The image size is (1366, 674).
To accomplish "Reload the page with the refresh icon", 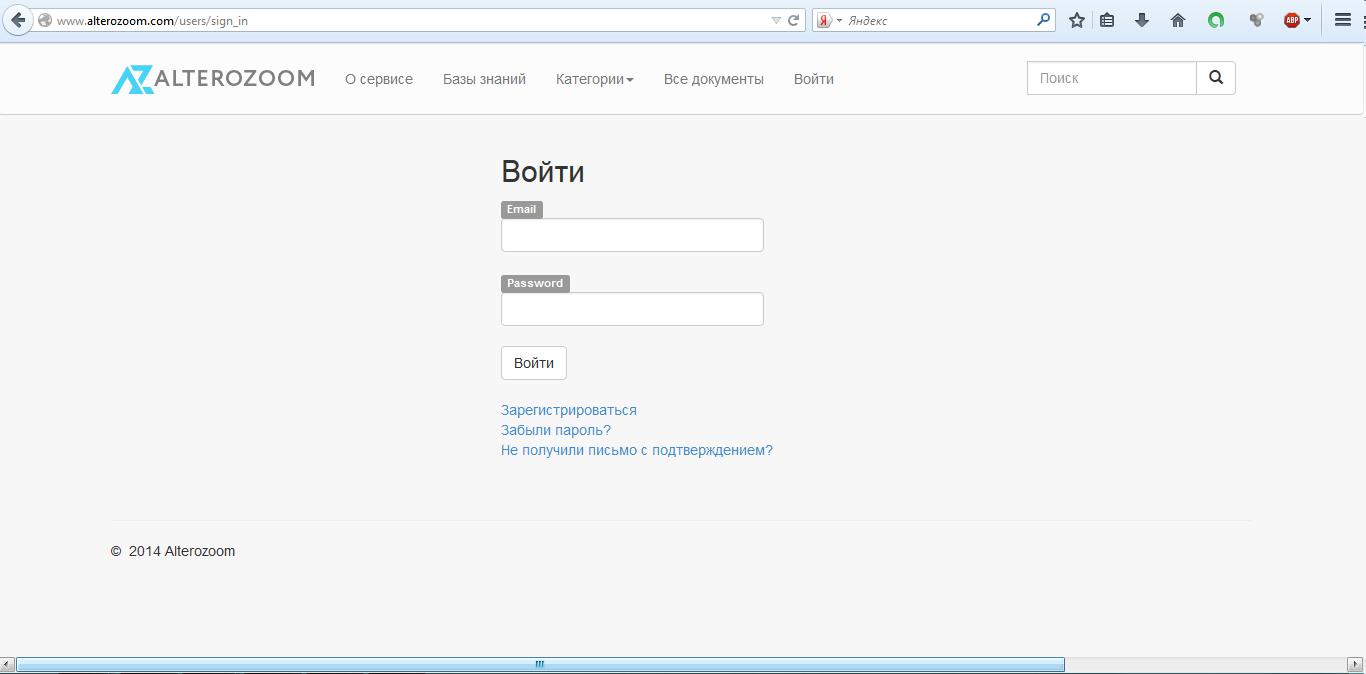I will 794,20.
